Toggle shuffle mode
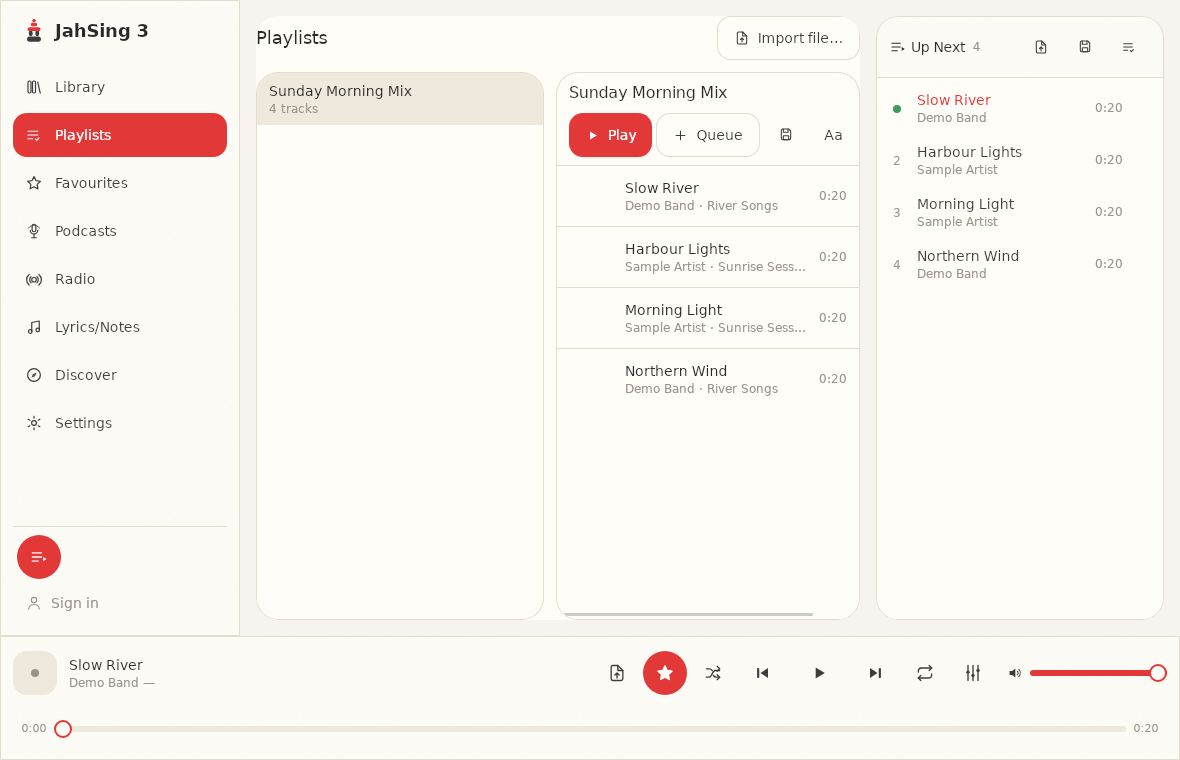 pyautogui.click(x=713, y=673)
